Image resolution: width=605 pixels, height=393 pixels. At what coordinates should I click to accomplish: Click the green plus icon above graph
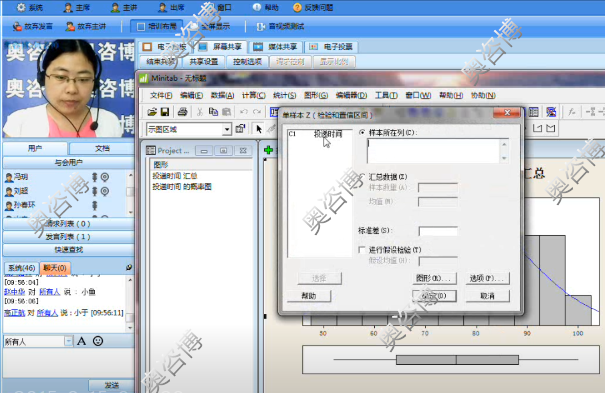click(x=269, y=150)
